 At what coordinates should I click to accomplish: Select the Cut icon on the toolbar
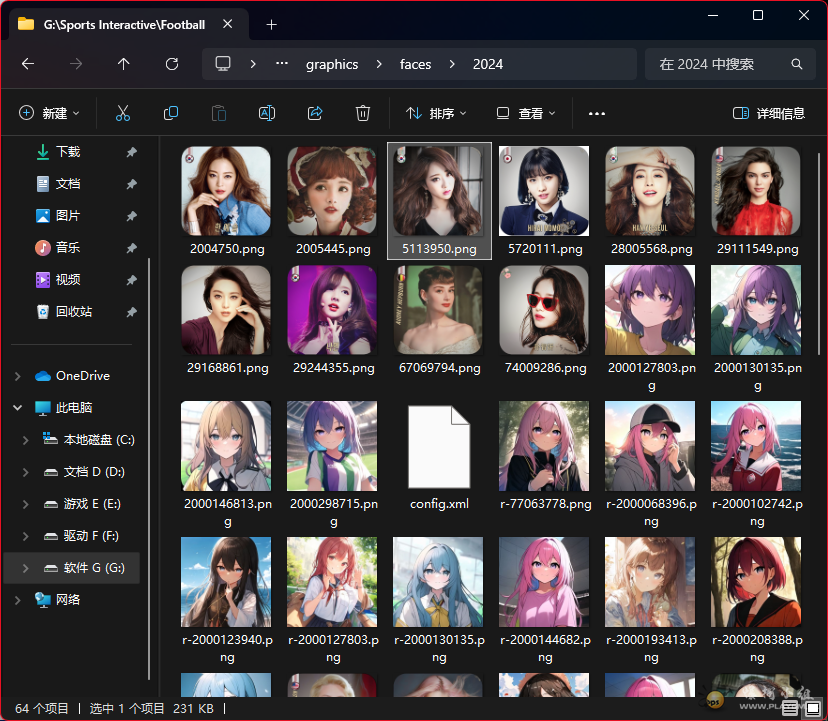(122, 113)
